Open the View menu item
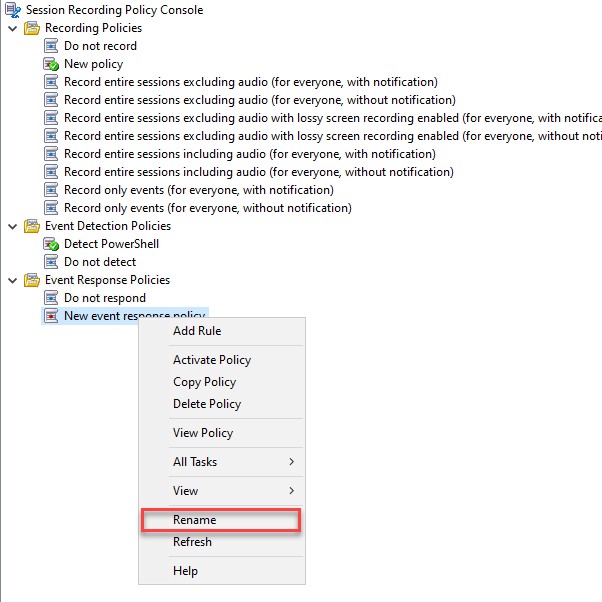The image size is (602, 602). pyautogui.click(x=222, y=491)
